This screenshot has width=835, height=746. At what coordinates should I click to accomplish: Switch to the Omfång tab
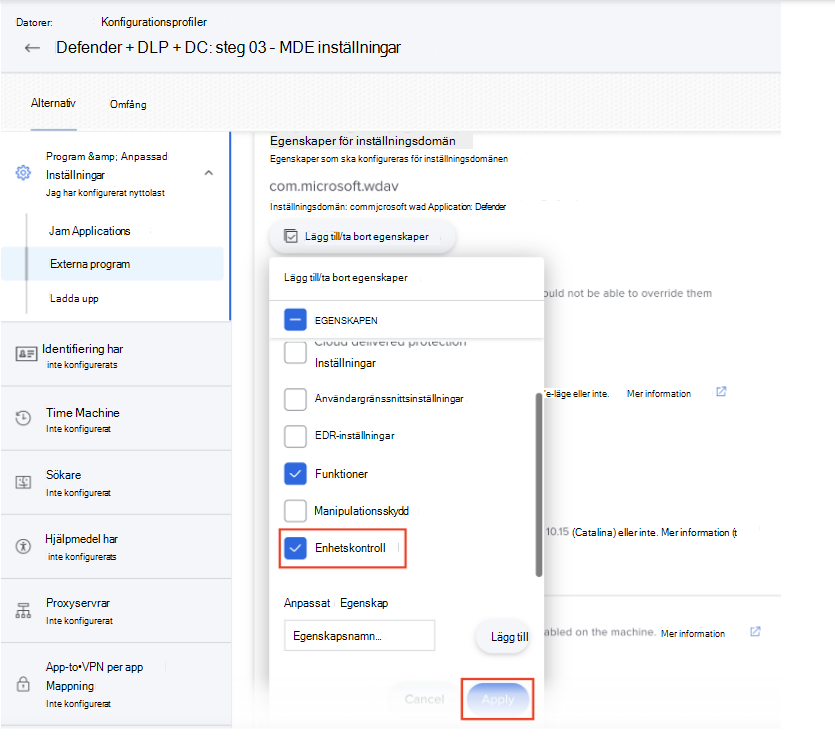(x=128, y=104)
